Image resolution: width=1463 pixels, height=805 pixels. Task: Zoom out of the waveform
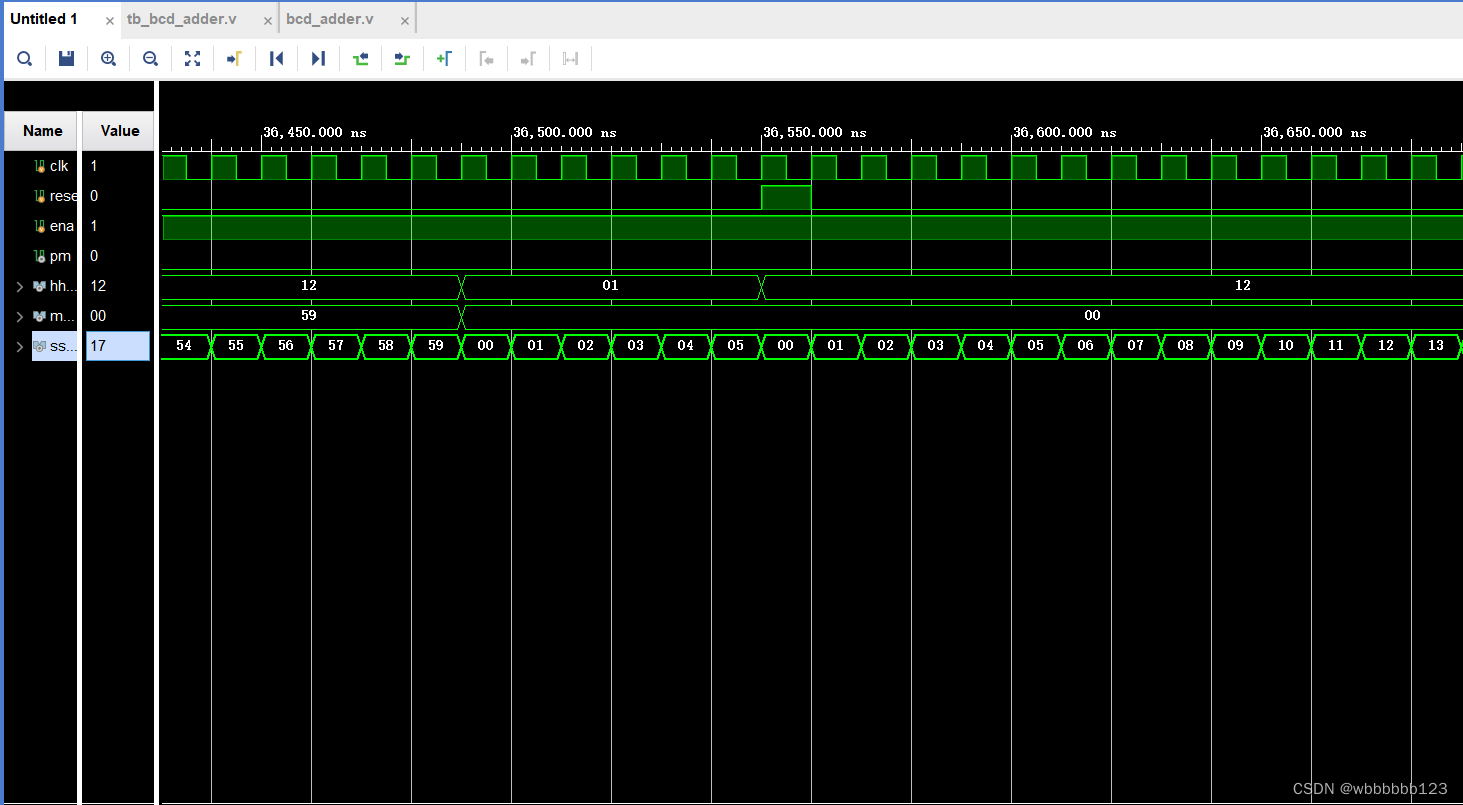click(x=150, y=59)
